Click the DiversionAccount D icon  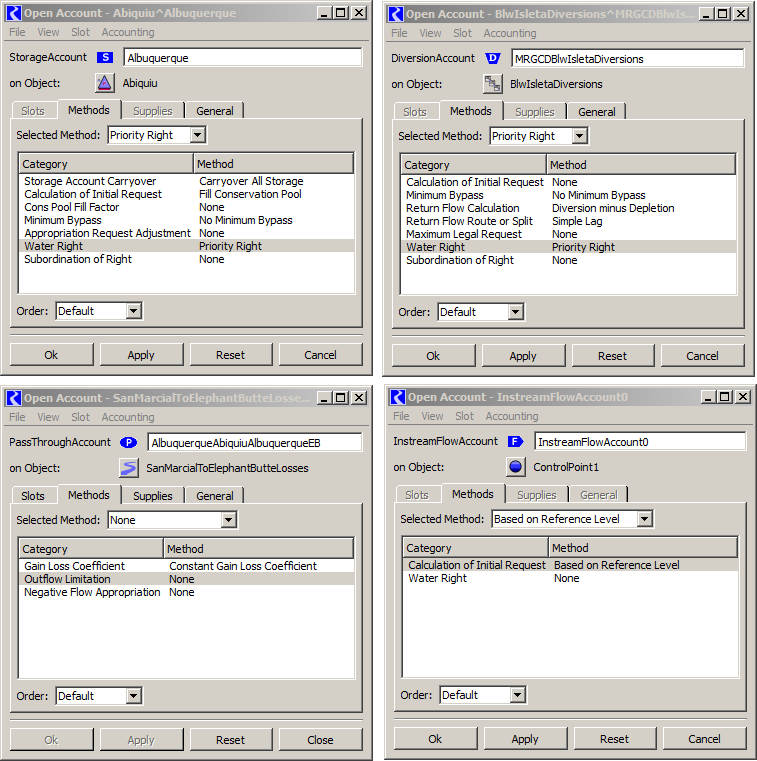(493, 58)
